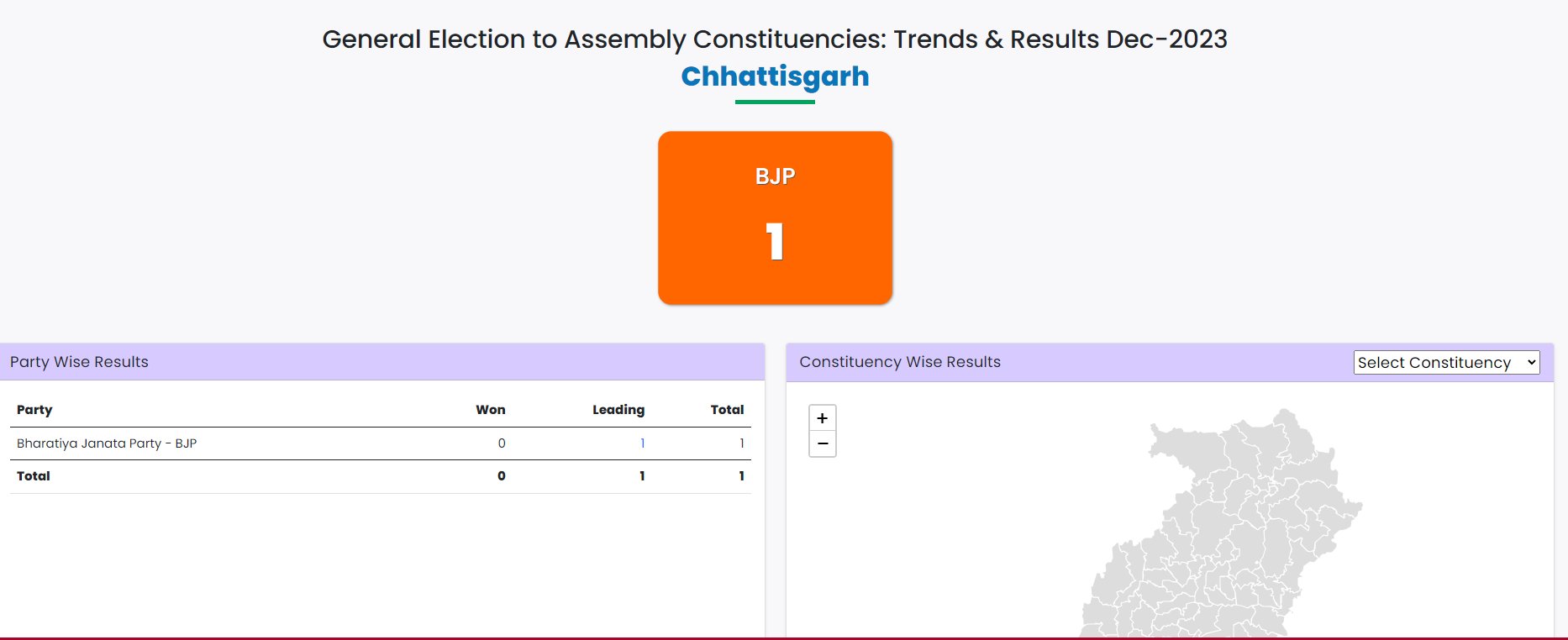Zoom in on the constituency map
The height and width of the screenshot is (640, 1568).
[822, 418]
